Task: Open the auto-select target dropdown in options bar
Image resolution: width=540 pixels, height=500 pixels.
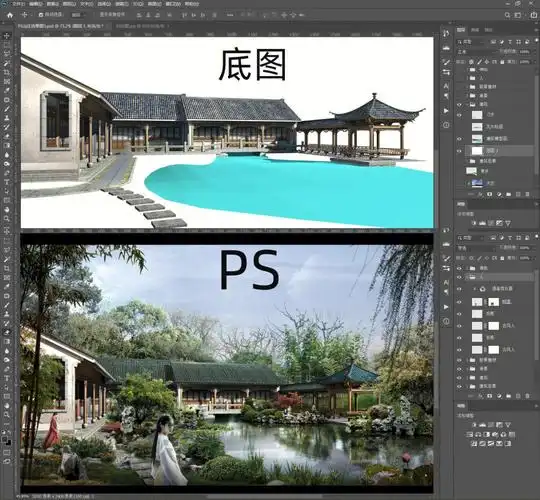Action: 78,15
